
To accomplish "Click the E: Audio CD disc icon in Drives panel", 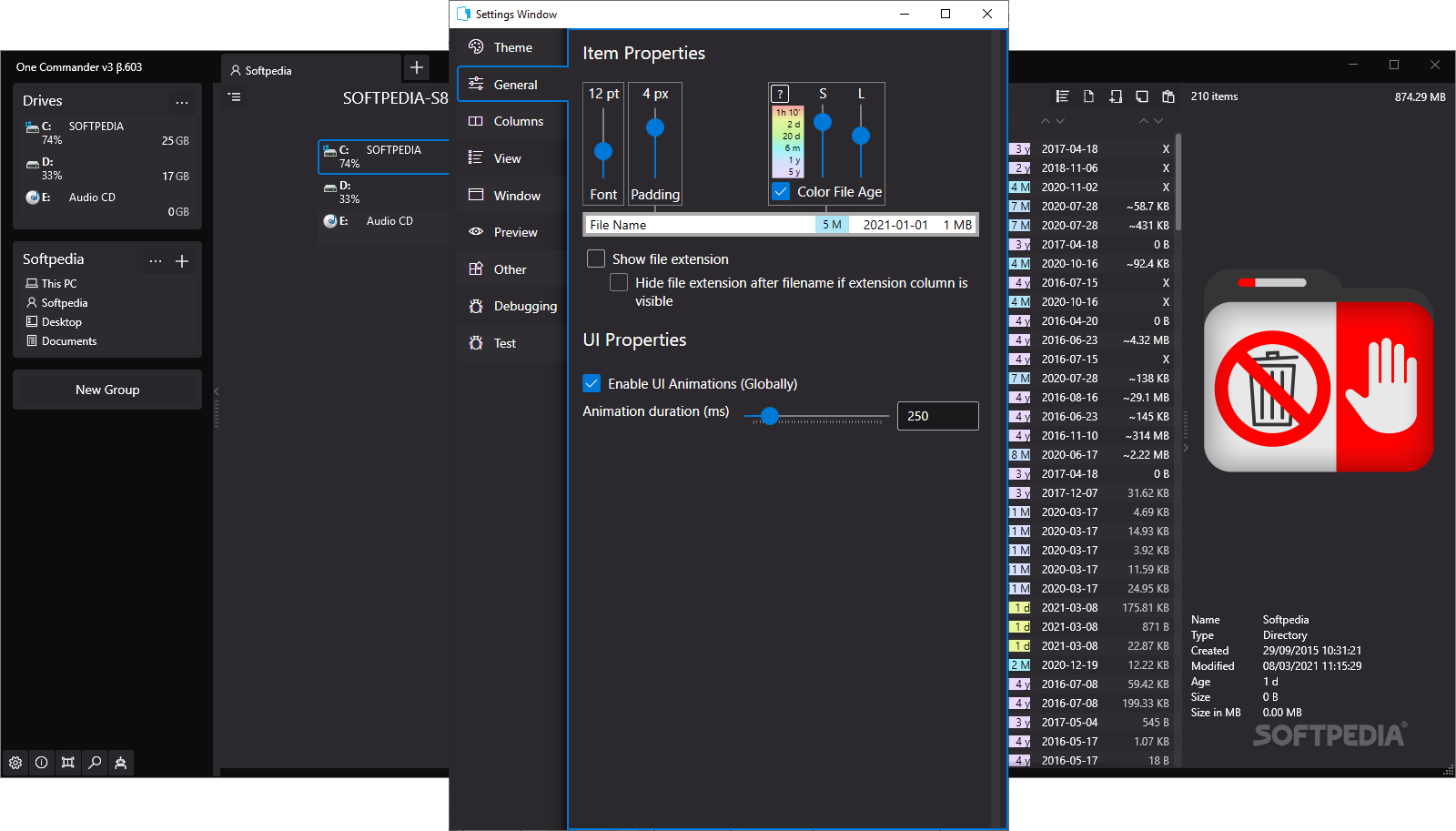I will click(33, 198).
